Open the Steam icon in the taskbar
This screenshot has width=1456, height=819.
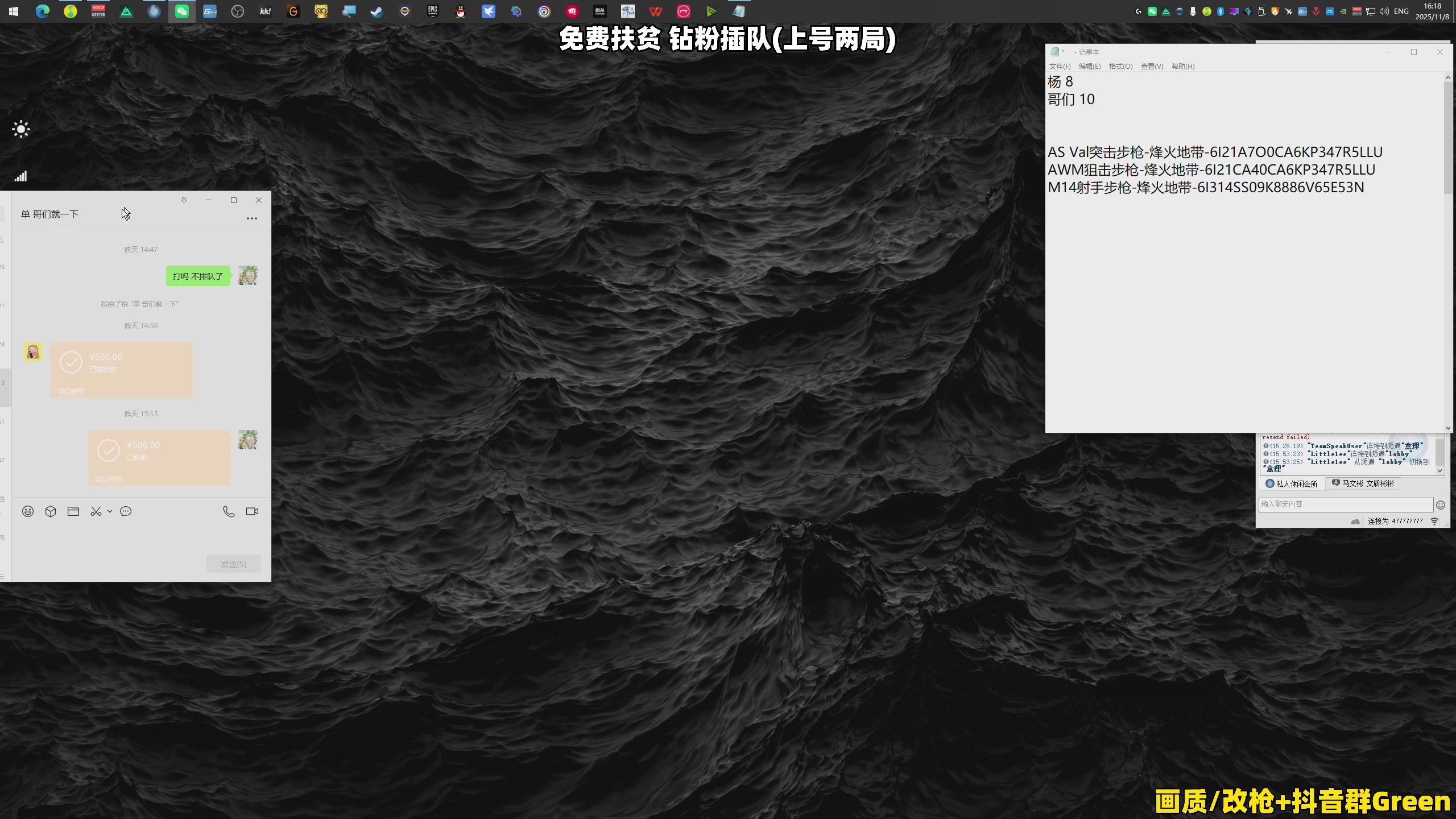coord(377,11)
